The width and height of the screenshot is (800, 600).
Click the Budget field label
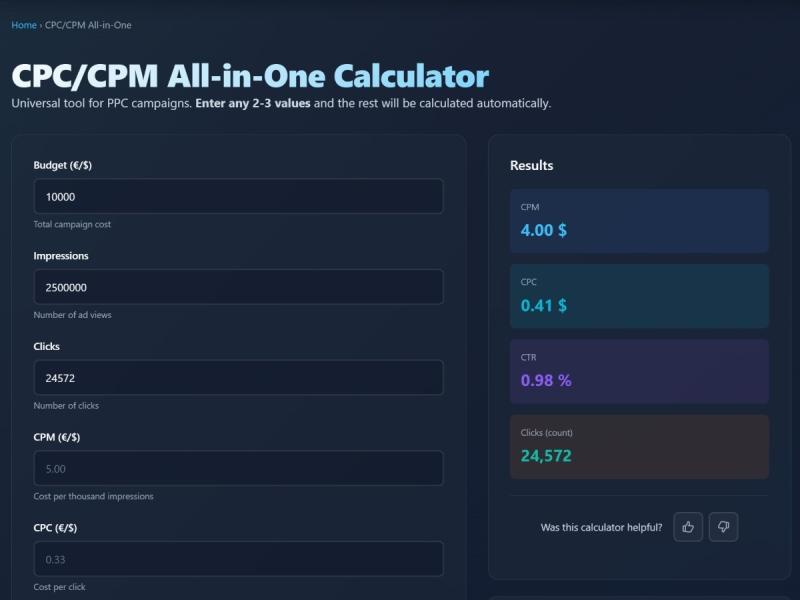click(x=62, y=165)
